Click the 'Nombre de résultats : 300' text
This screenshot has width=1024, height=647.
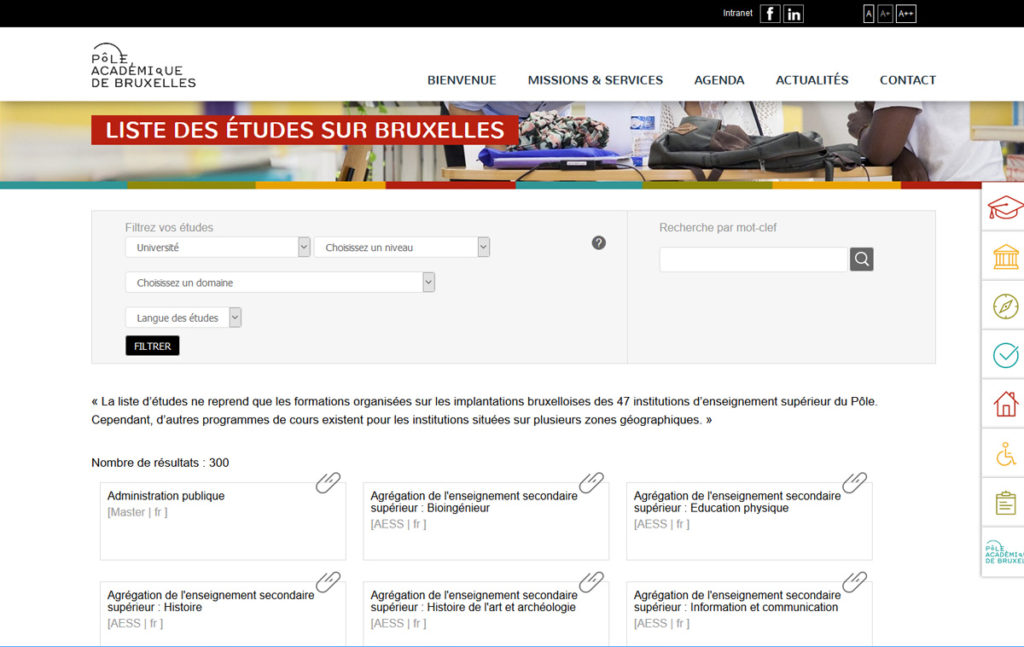pos(160,463)
